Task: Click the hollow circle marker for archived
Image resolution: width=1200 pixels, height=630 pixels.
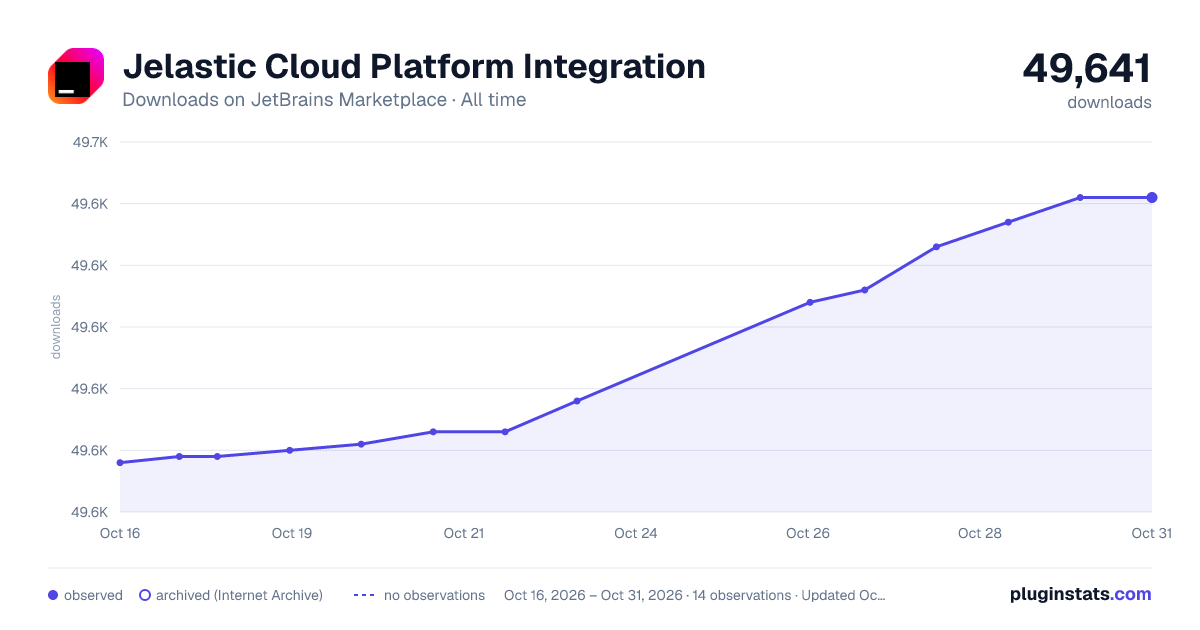Action: [x=144, y=595]
